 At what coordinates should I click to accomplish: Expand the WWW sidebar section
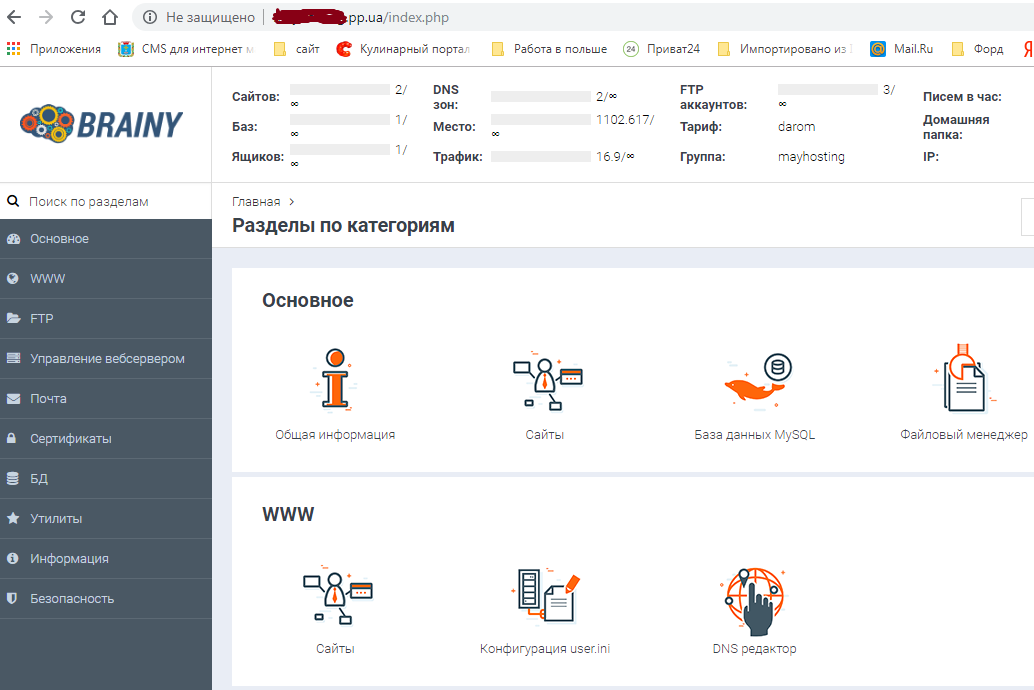[47, 279]
